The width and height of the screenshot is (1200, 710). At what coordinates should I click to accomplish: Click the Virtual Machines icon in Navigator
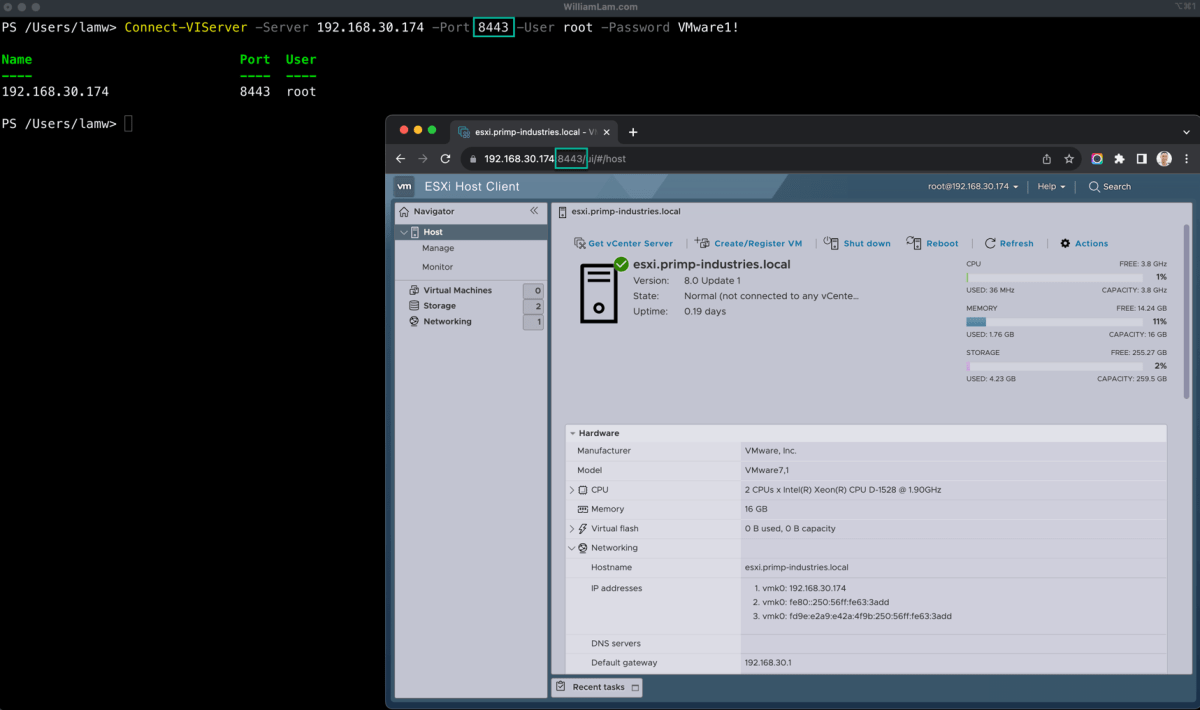[x=414, y=290]
